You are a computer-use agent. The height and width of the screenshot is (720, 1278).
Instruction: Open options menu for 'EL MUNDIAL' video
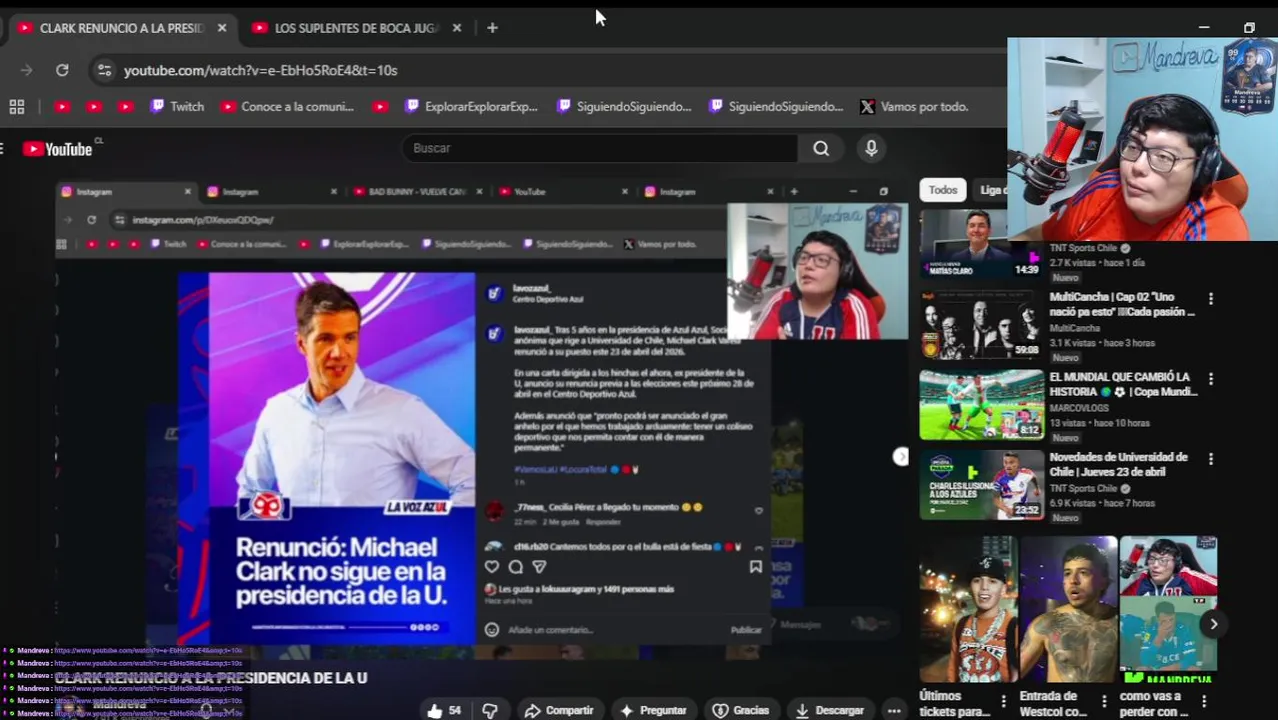(x=1211, y=379)
